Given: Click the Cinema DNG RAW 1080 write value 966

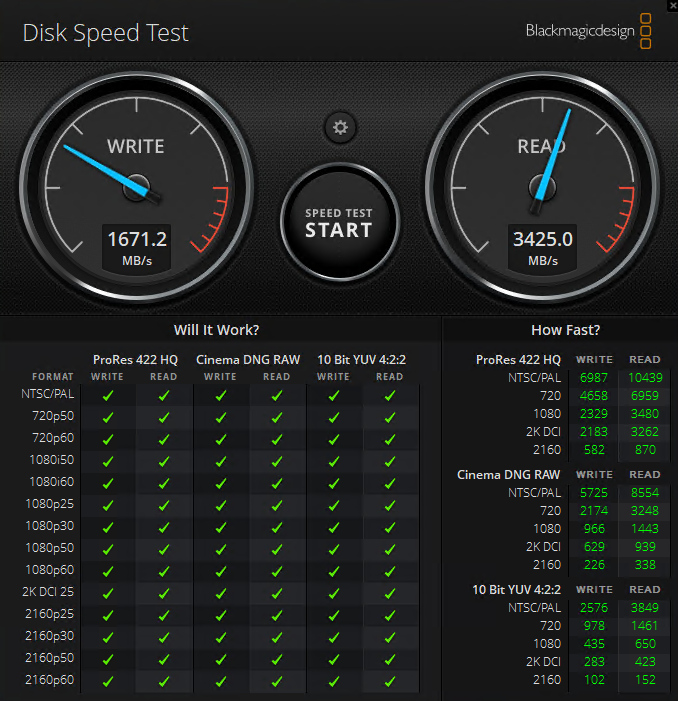Looking at the screenshot, I should (594, 526).
